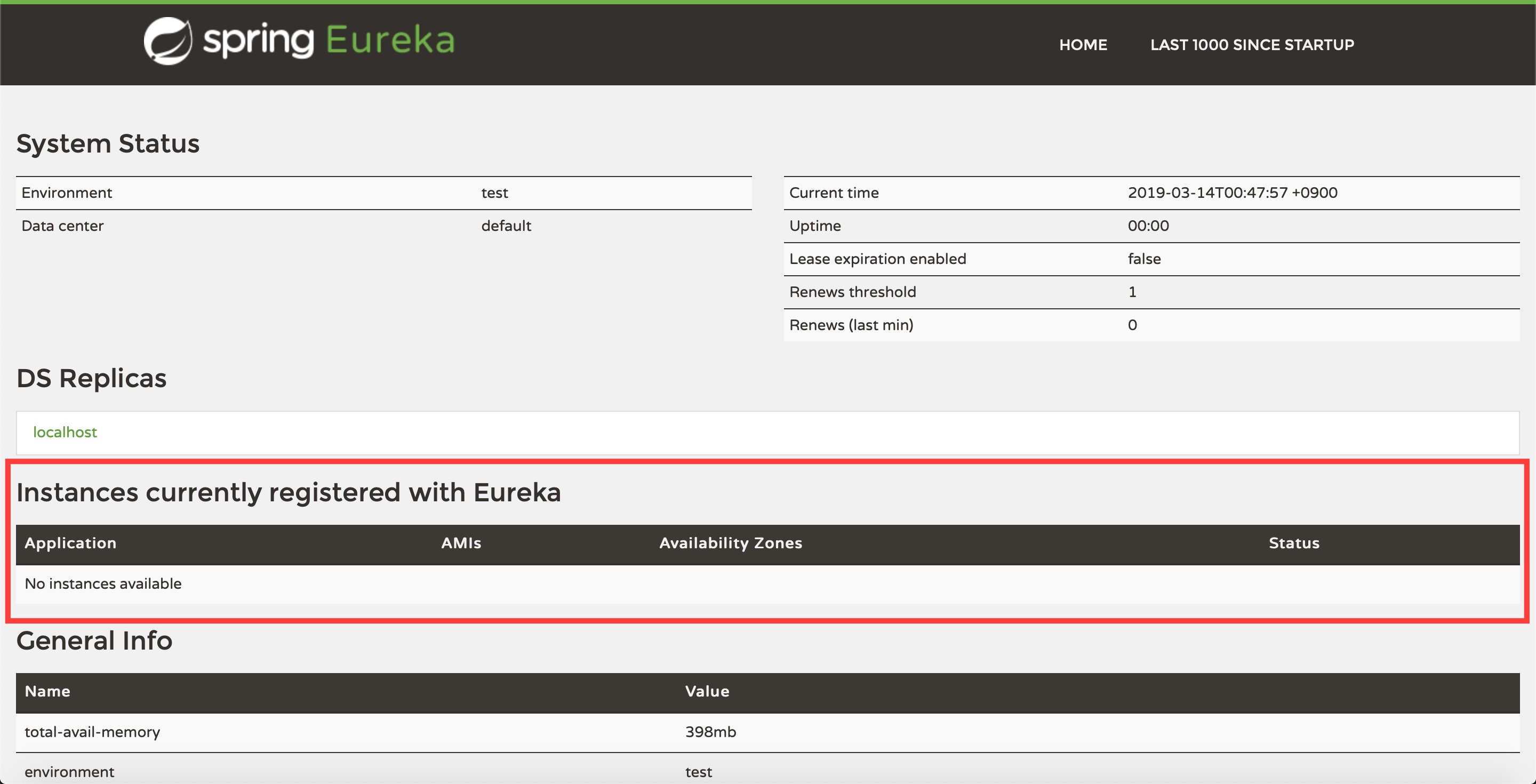Viewport: 1536px width, 784px height.
Task: Click the Spring leaf logo icon
Action: 167,41
